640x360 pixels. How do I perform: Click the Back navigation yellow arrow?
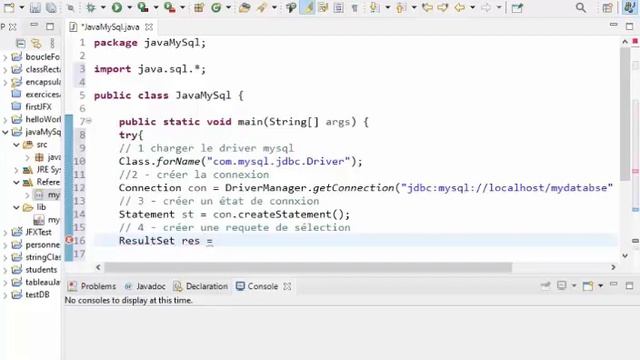(x=460, y=7)
